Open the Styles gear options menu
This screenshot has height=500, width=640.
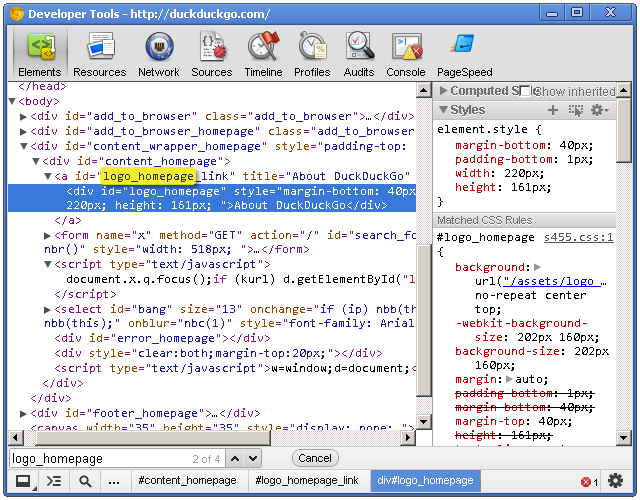[x=600, y=110]
